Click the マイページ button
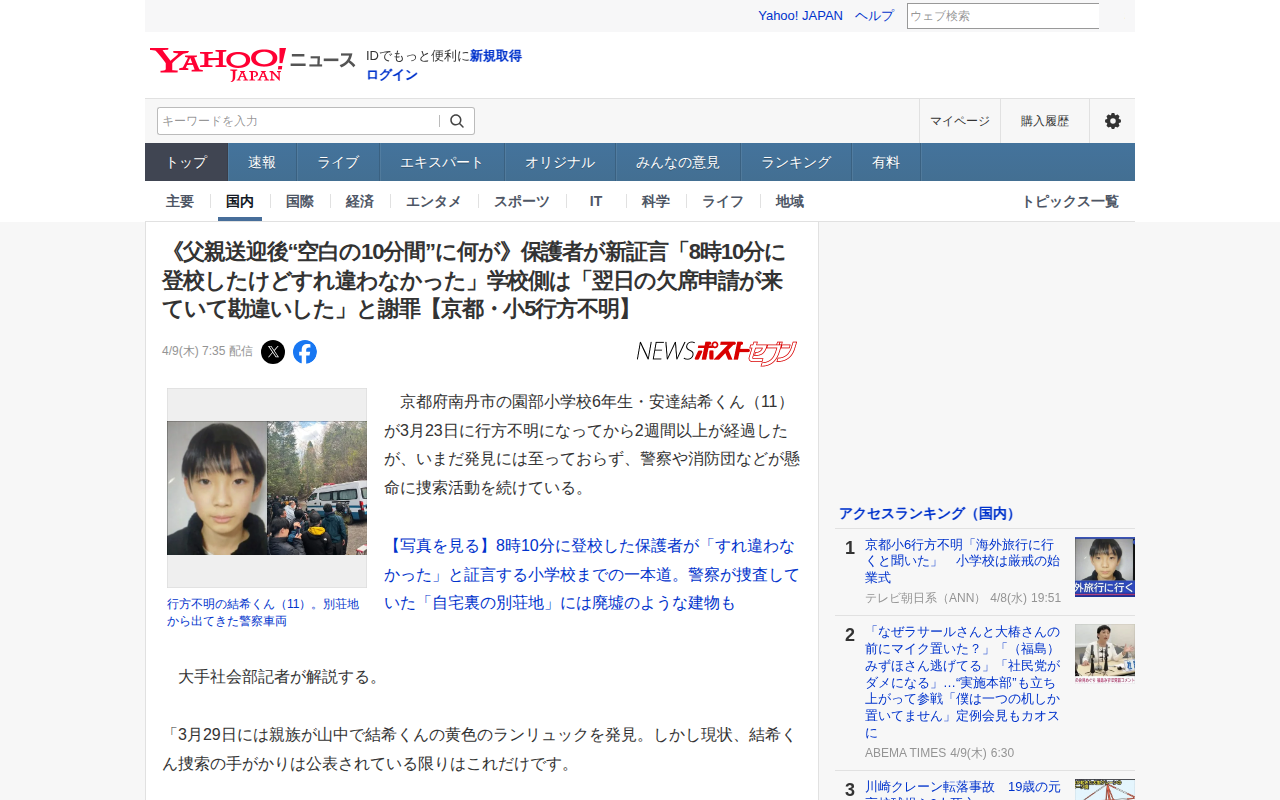 [x=960, y=121]
